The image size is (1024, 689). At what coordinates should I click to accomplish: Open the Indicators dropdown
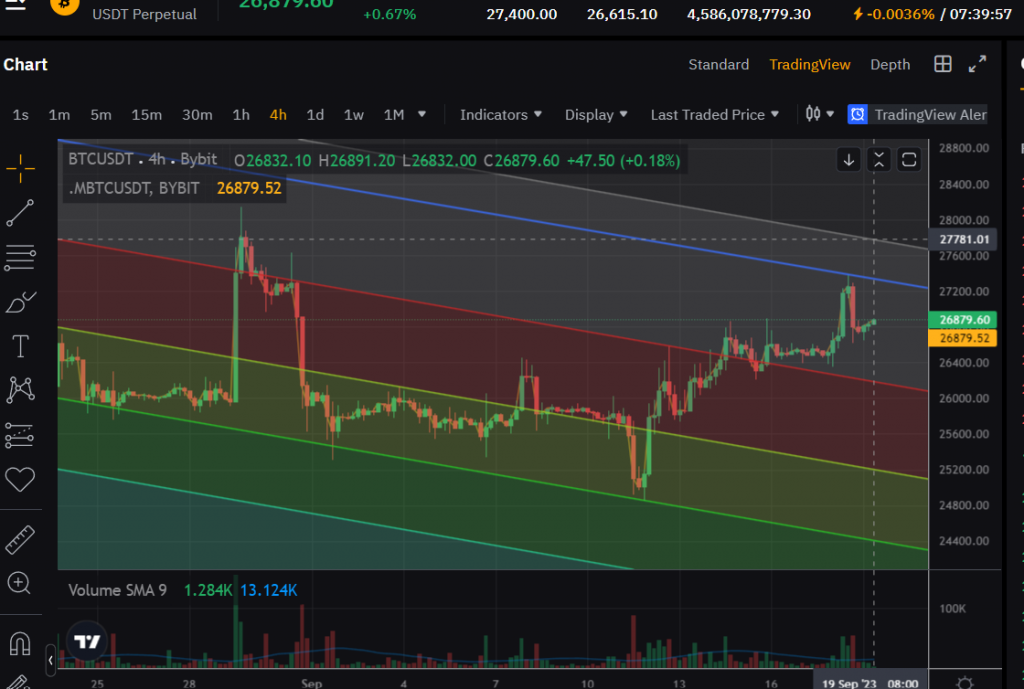pos(501,115)
